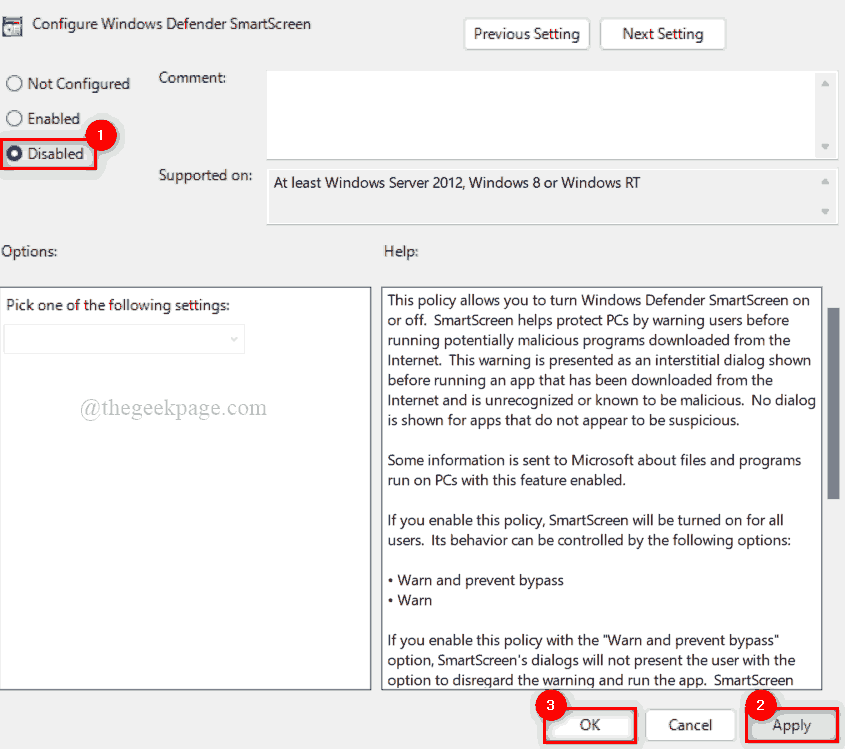Image resolution: width=845 pixels, height=749 pixels.
Task: Click Cancel to discard changes
Action: (690, 725)
